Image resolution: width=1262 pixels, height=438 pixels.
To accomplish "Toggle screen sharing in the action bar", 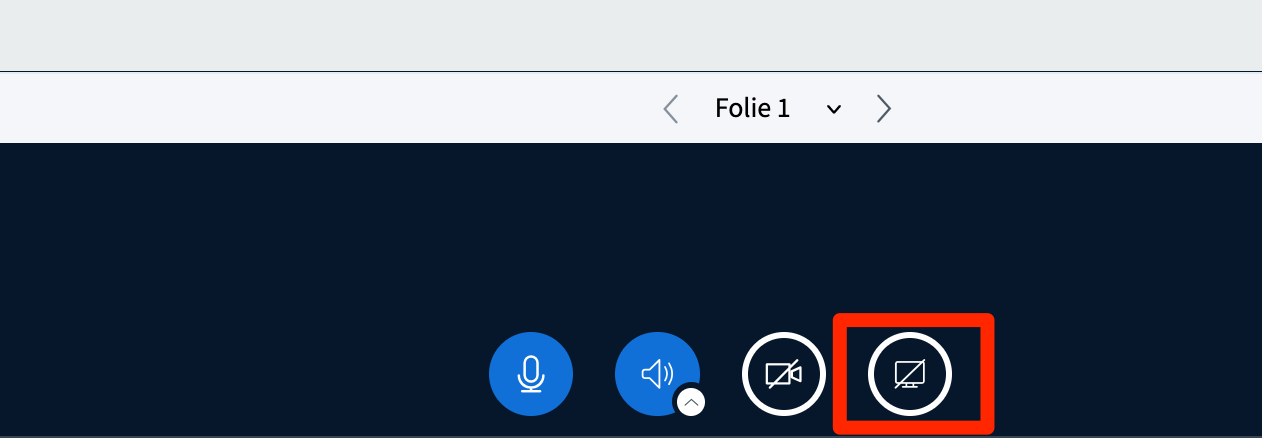I will (x=909, y=374).
